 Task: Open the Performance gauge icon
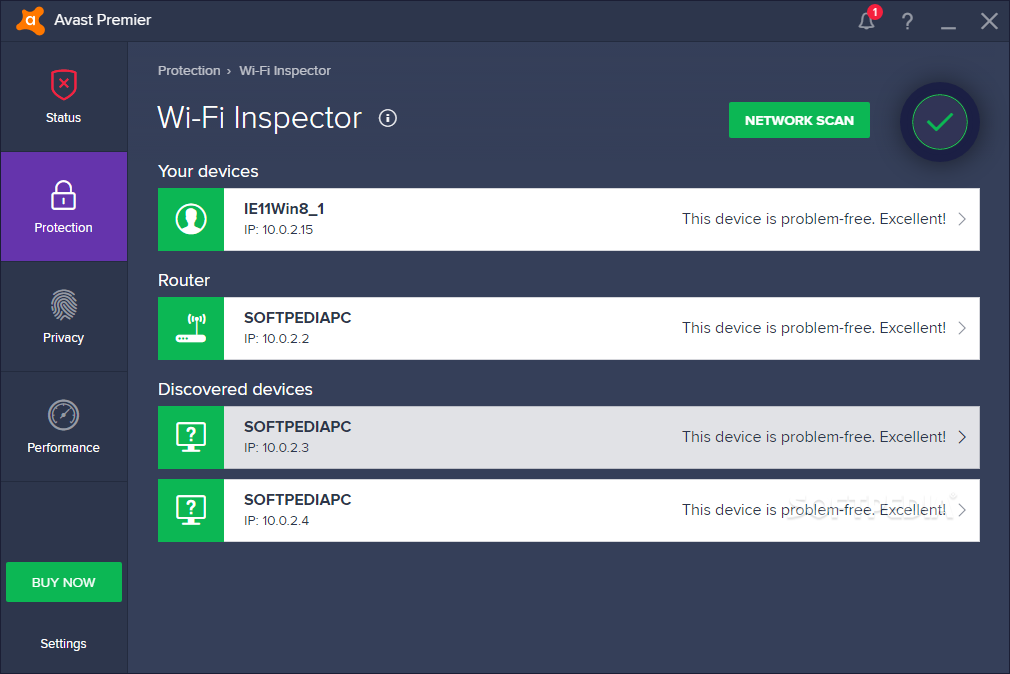coord(63,415)
